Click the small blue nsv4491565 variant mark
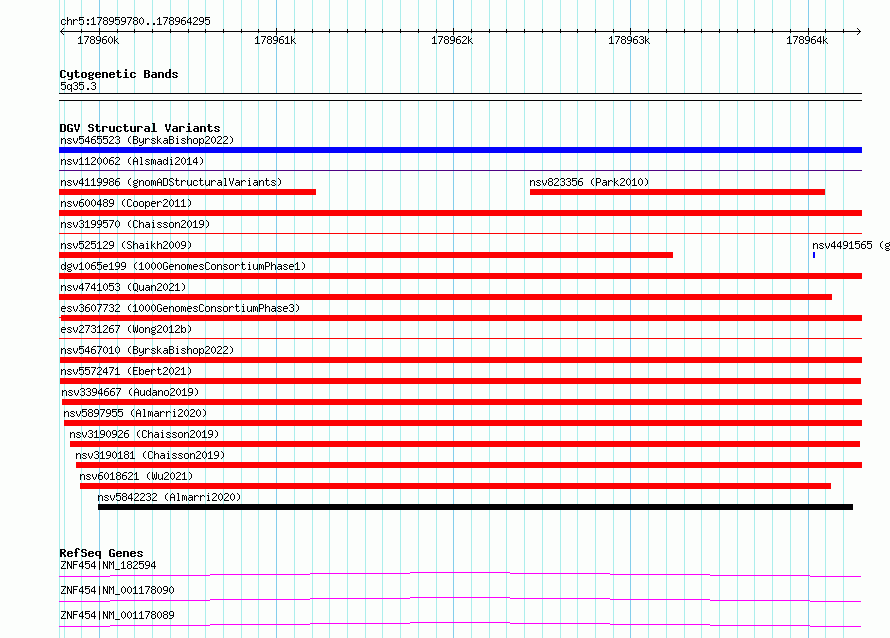 click(x=814, y=255)
